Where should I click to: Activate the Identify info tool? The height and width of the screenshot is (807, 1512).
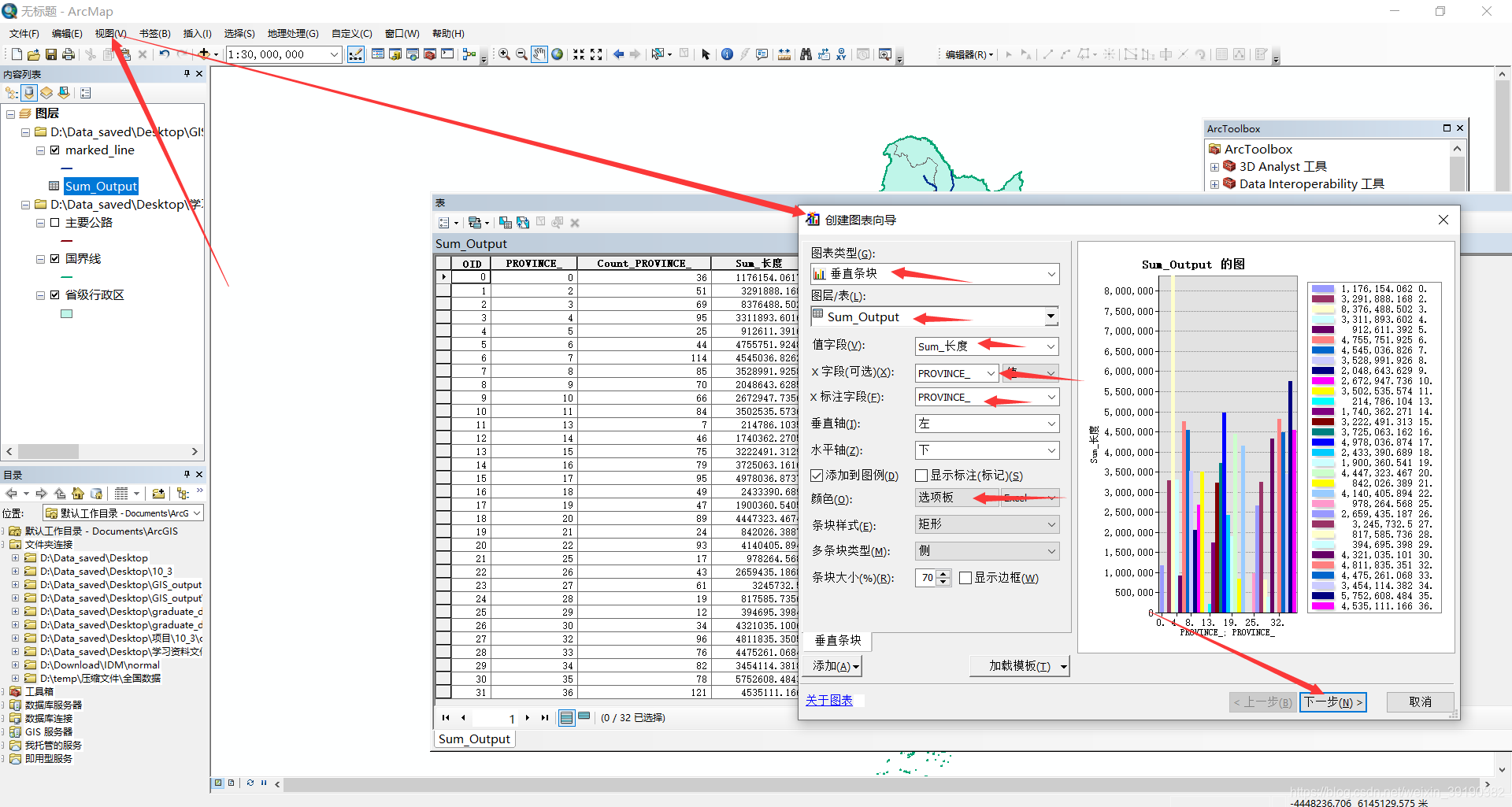pyautogui.click(x=727, y=54)
